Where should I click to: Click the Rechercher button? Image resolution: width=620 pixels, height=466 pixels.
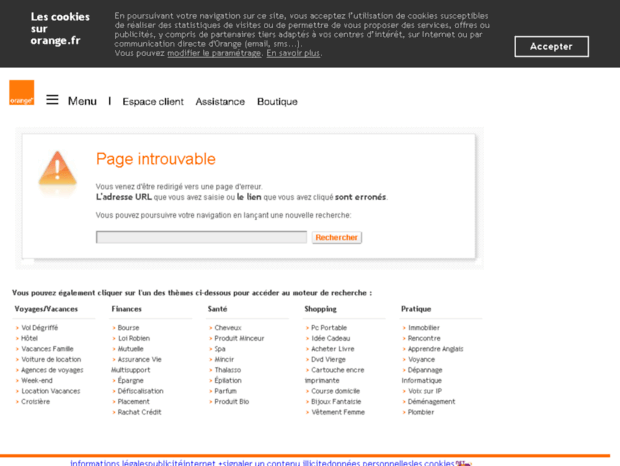(x=336, y=238)
